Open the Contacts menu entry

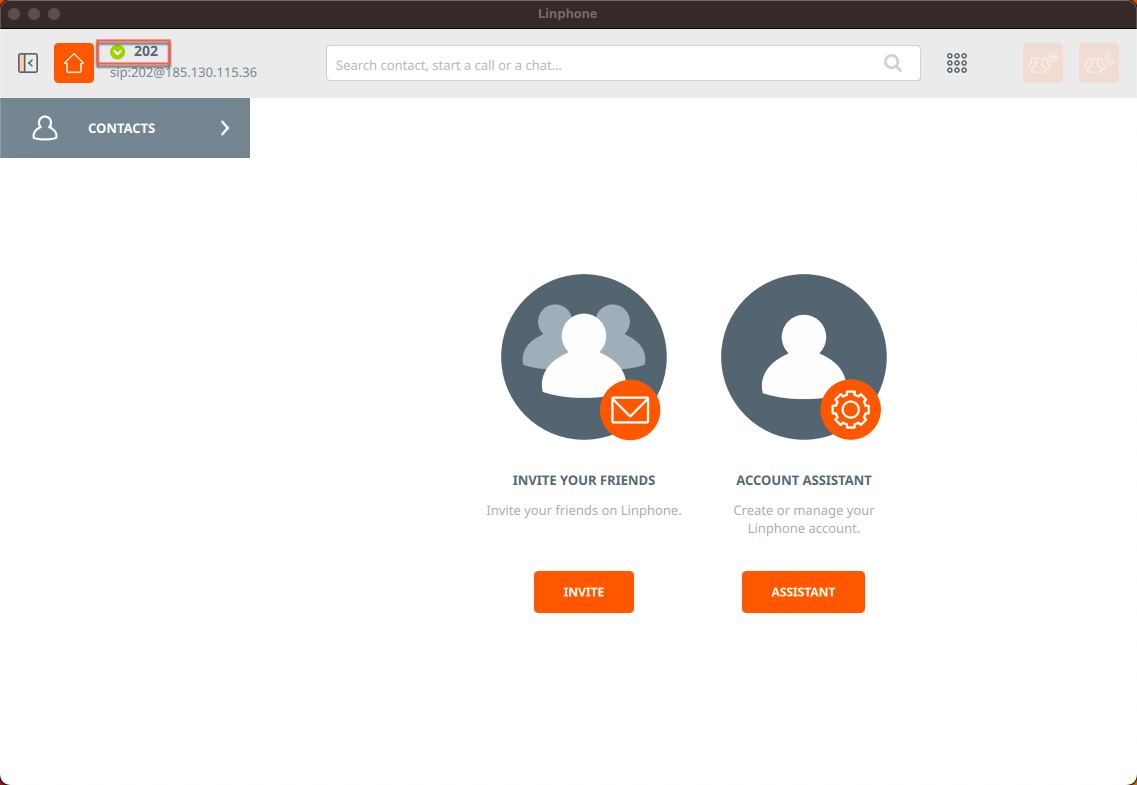[122, 128]
